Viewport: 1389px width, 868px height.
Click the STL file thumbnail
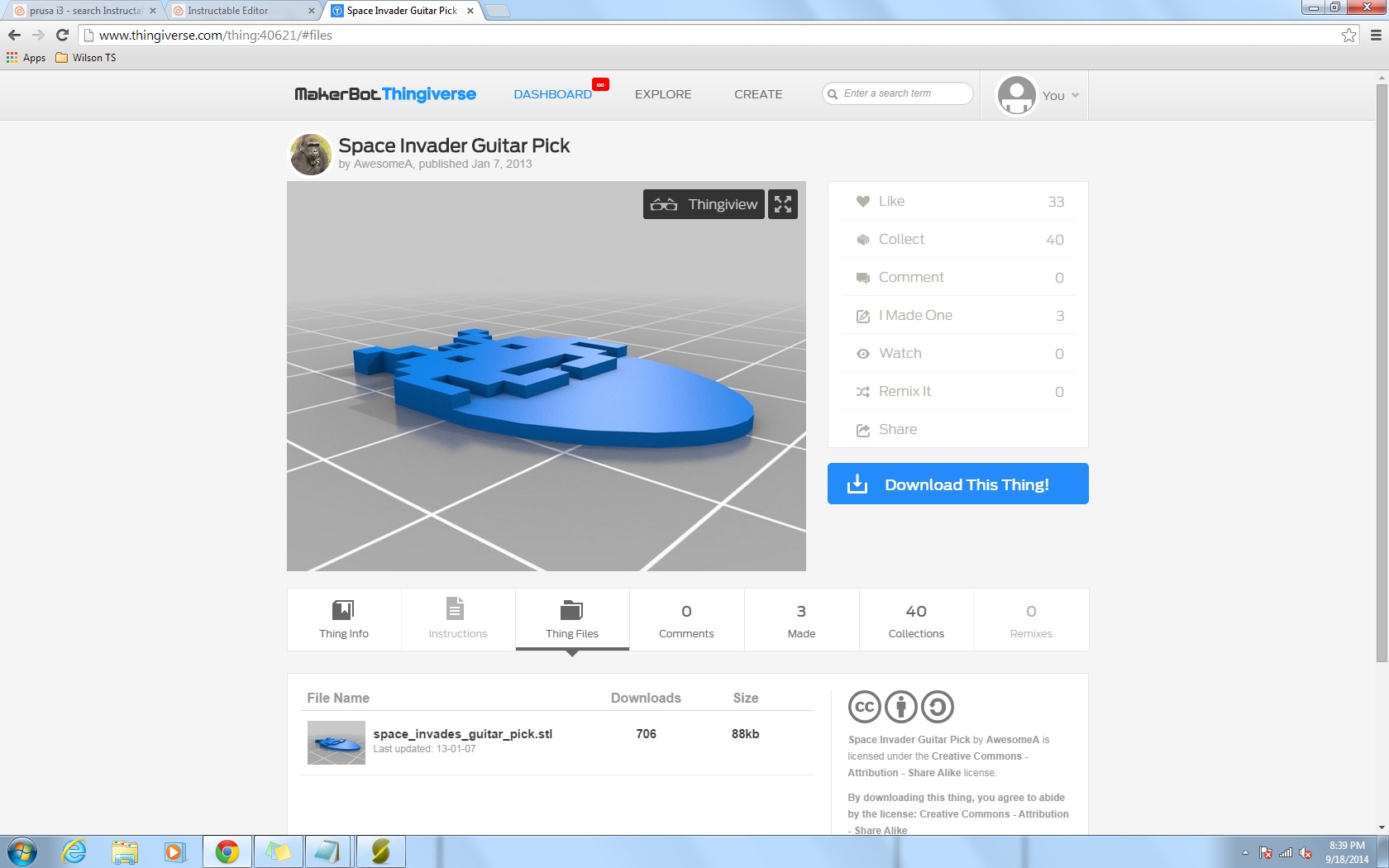(337, 742)
